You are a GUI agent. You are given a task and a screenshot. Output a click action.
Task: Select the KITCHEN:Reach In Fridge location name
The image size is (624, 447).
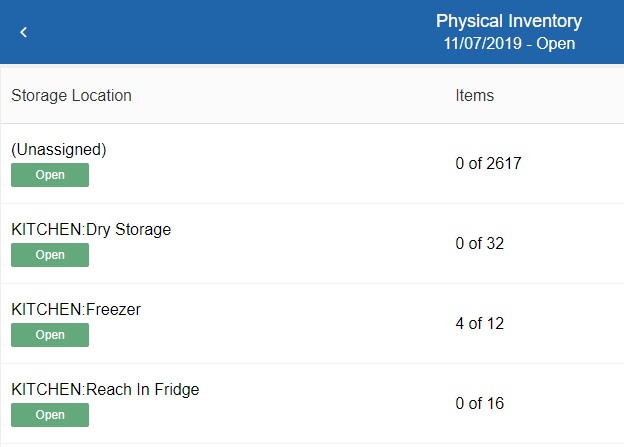pyautogui.click(x=105, y=389)
